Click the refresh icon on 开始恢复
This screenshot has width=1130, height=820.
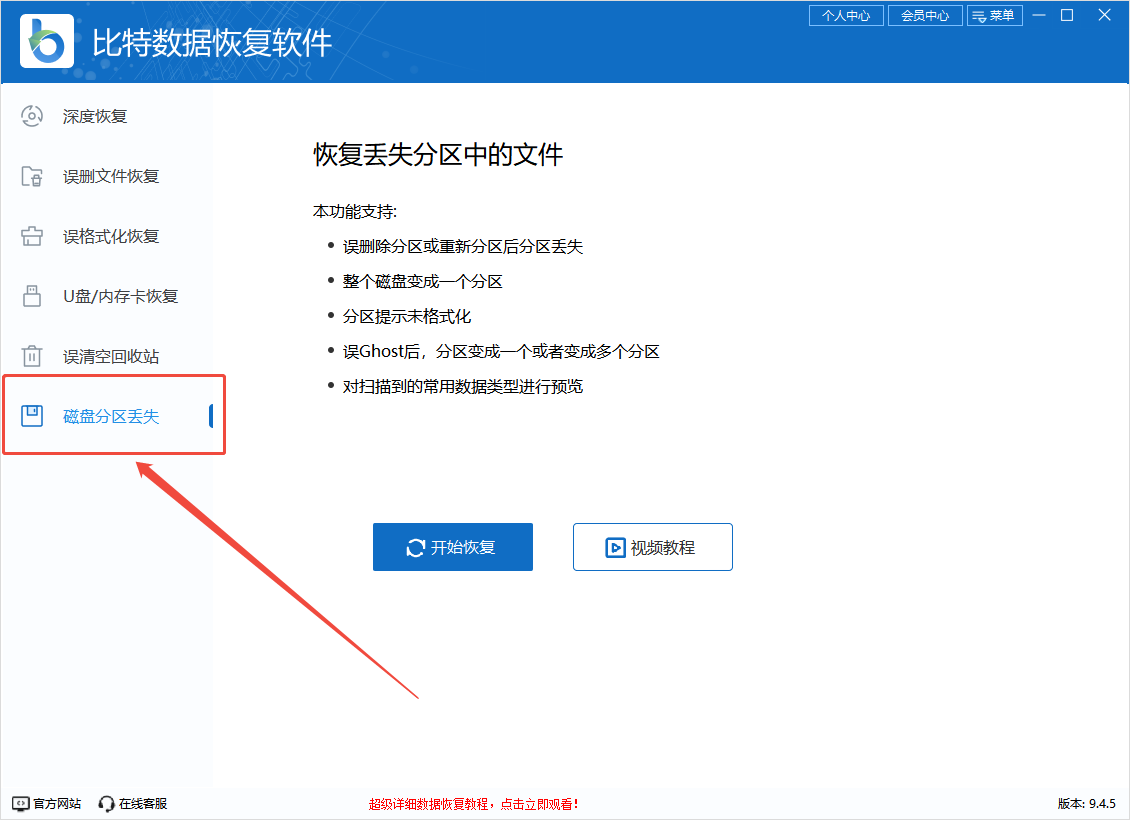coord(416,548)
